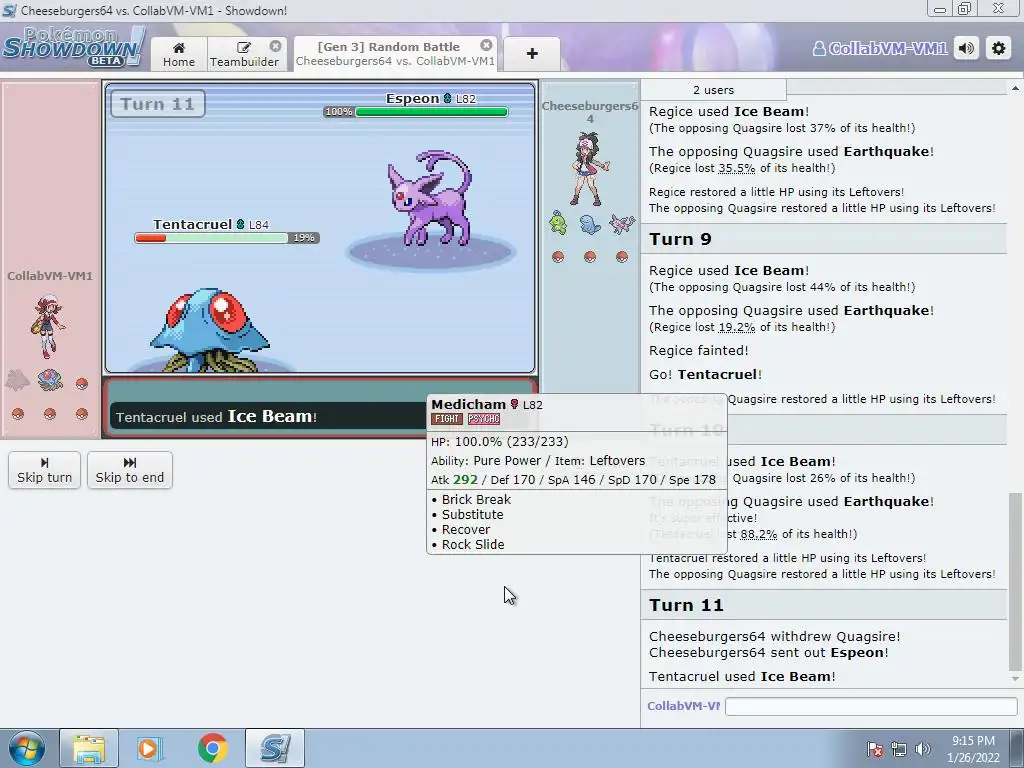The height and width of the screenshot is (768, 1024).
Task: Open the CollabVM-VM1 username menu
Action: 880,48
